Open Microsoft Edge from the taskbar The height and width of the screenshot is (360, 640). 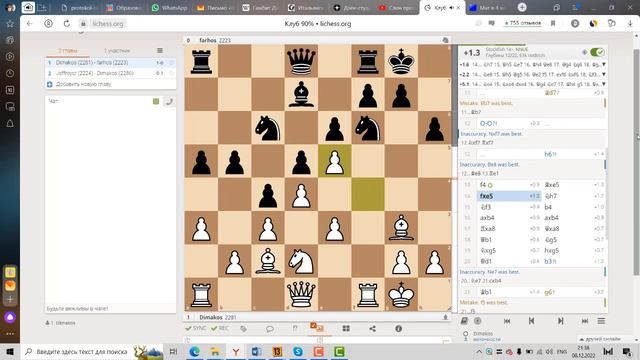pos(195,351)
